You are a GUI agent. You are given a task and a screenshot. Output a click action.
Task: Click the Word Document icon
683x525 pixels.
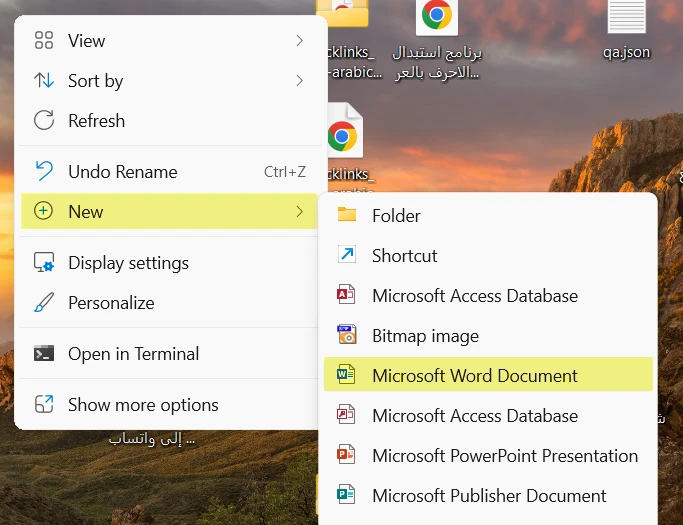pyautogui.click(x=346, y=375)
